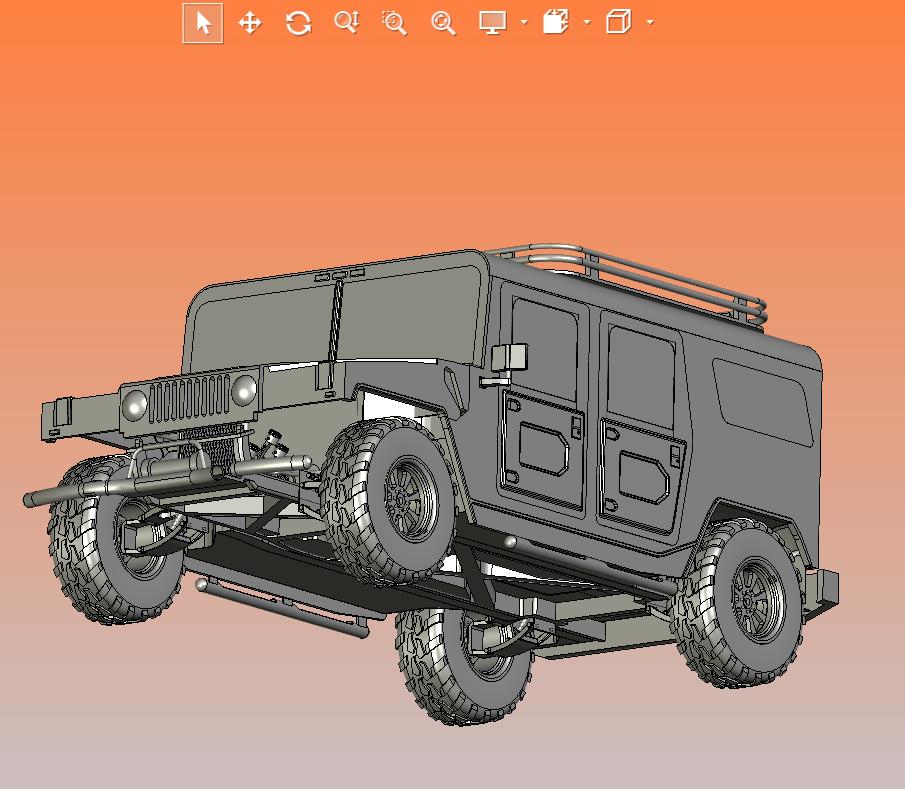Image resolution: width=905 pixels, height=789 pixels.
Task: Click the view orientation cube icon
Action: click(619, 23)
